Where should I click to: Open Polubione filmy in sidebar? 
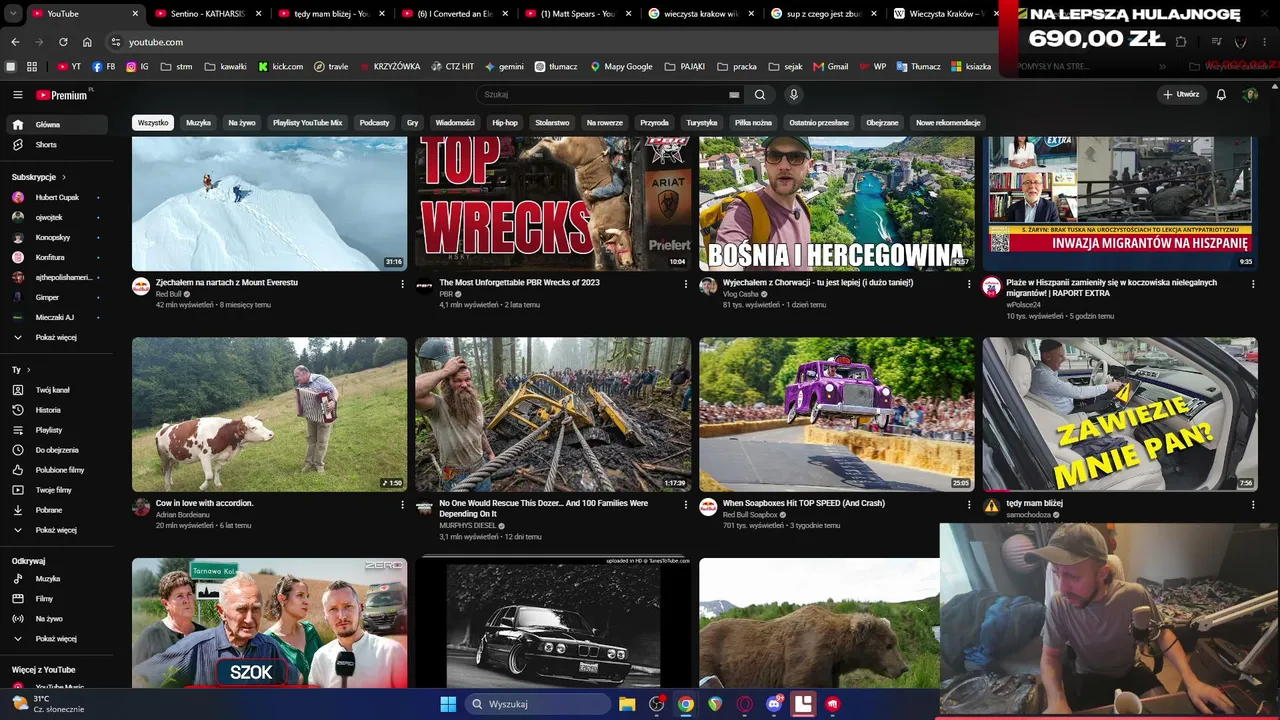click(x=56, y=470)
